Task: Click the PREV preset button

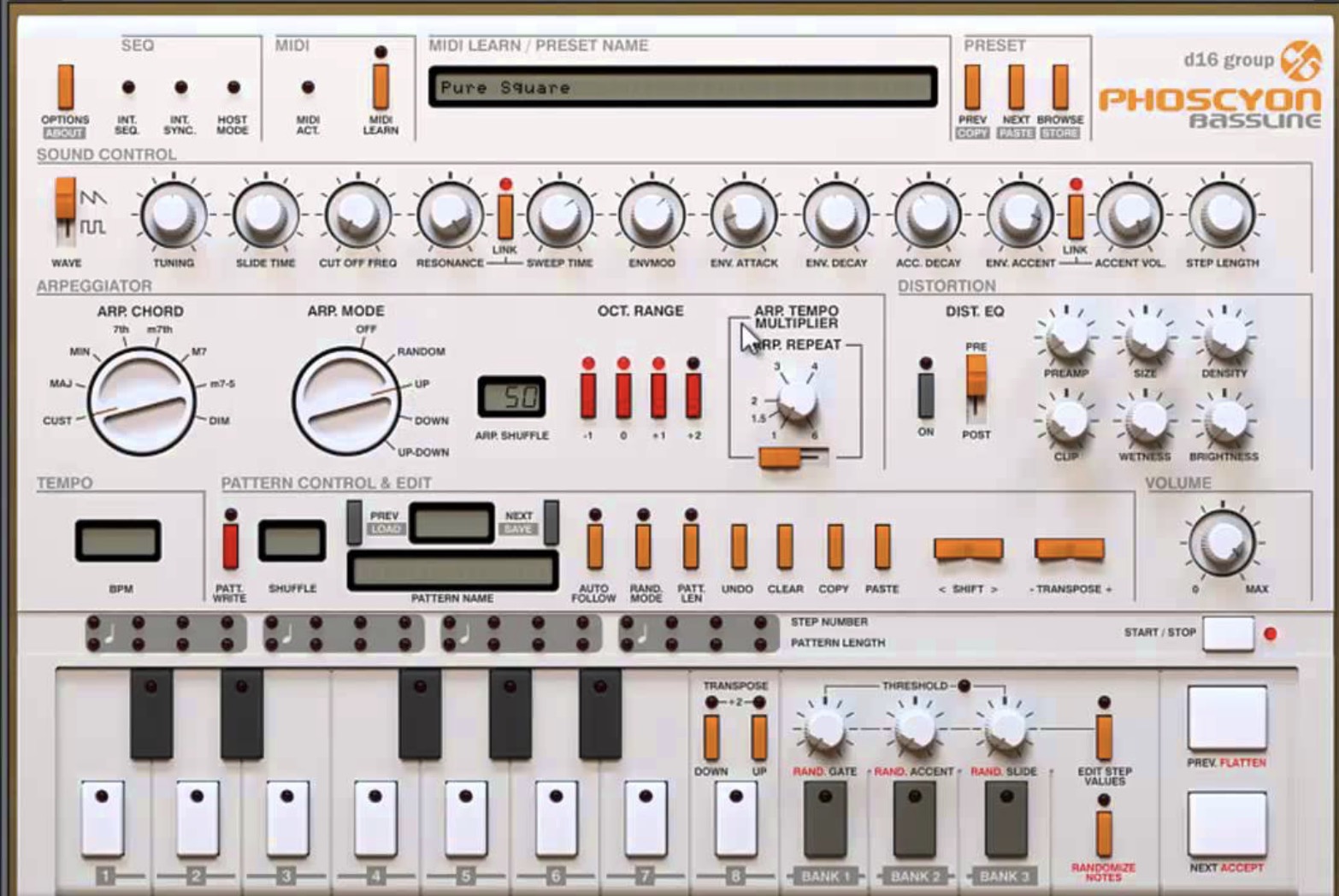Action: click(x=972, y=88)
